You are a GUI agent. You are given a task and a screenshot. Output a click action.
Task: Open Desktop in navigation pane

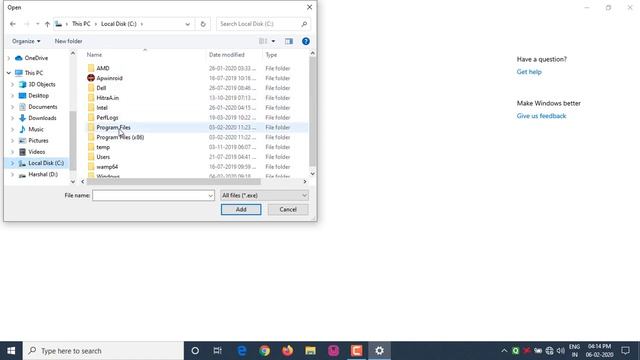38,96
